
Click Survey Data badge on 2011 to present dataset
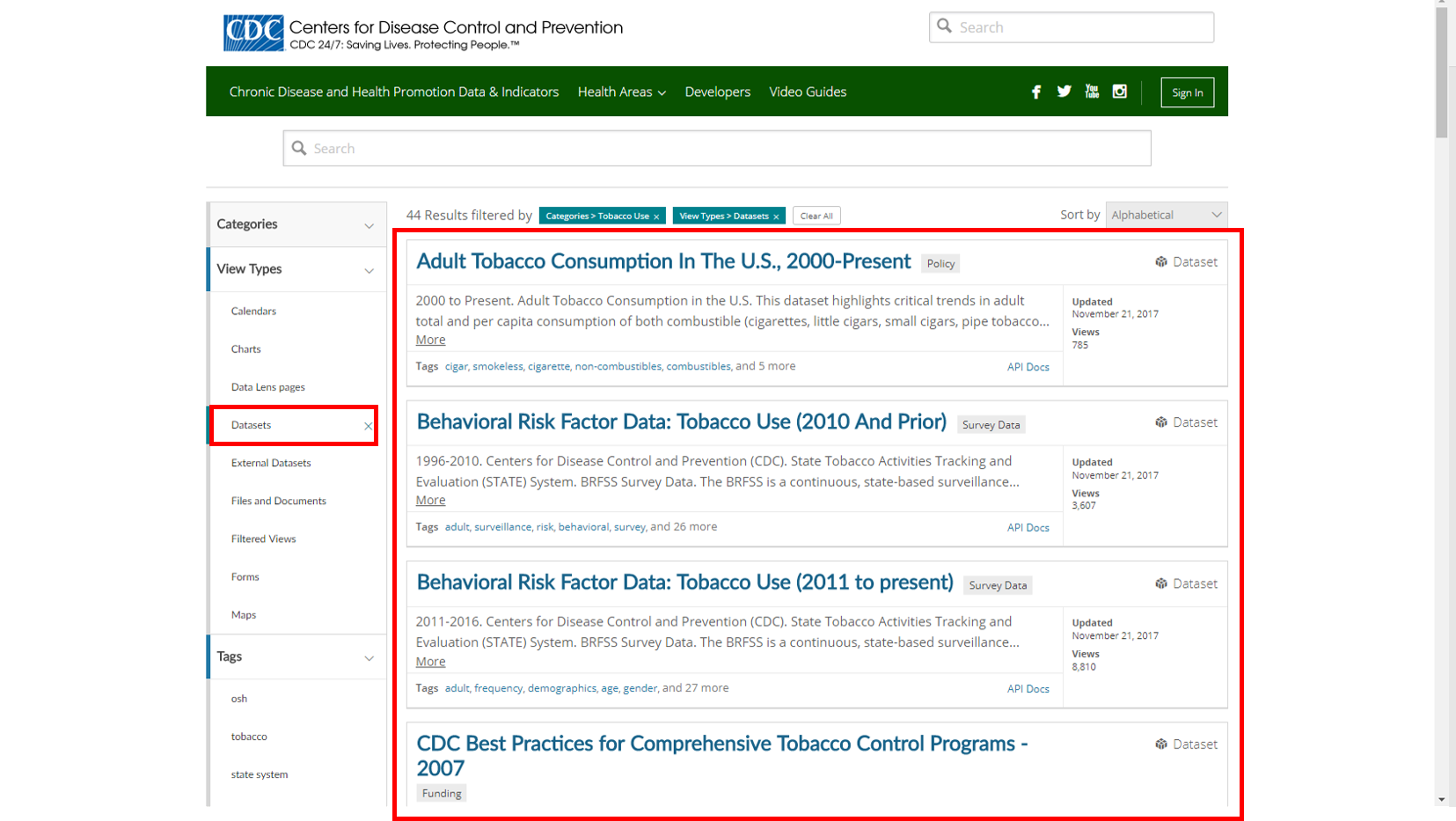point(998,585)
